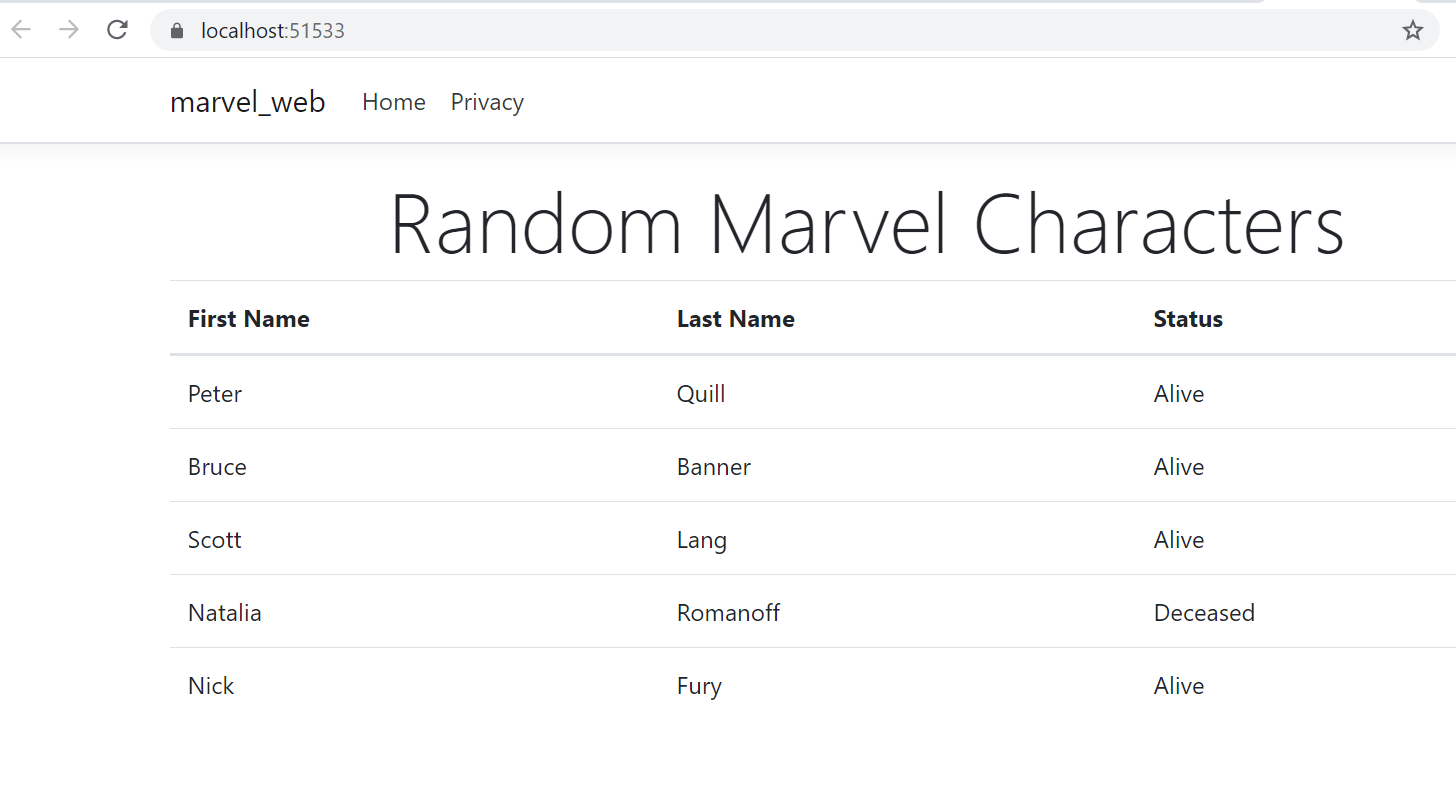The width and height of the screenshot is (1456, 808).
Task: Click the Deceased status for Natalia Romanoff
Action: 1205,612
